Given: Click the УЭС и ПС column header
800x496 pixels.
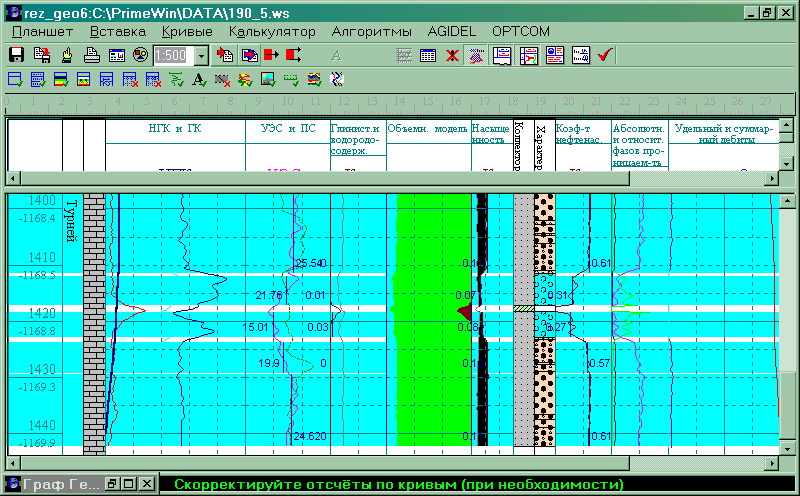Looking at the screenshot, I should (x=288, y=129).
